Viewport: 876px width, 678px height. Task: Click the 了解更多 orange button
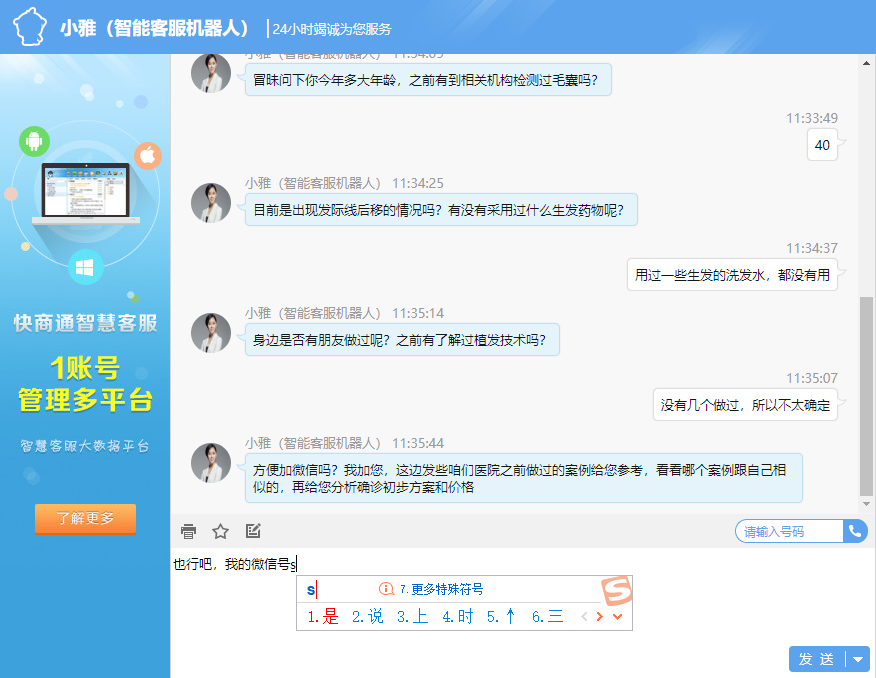85,519
